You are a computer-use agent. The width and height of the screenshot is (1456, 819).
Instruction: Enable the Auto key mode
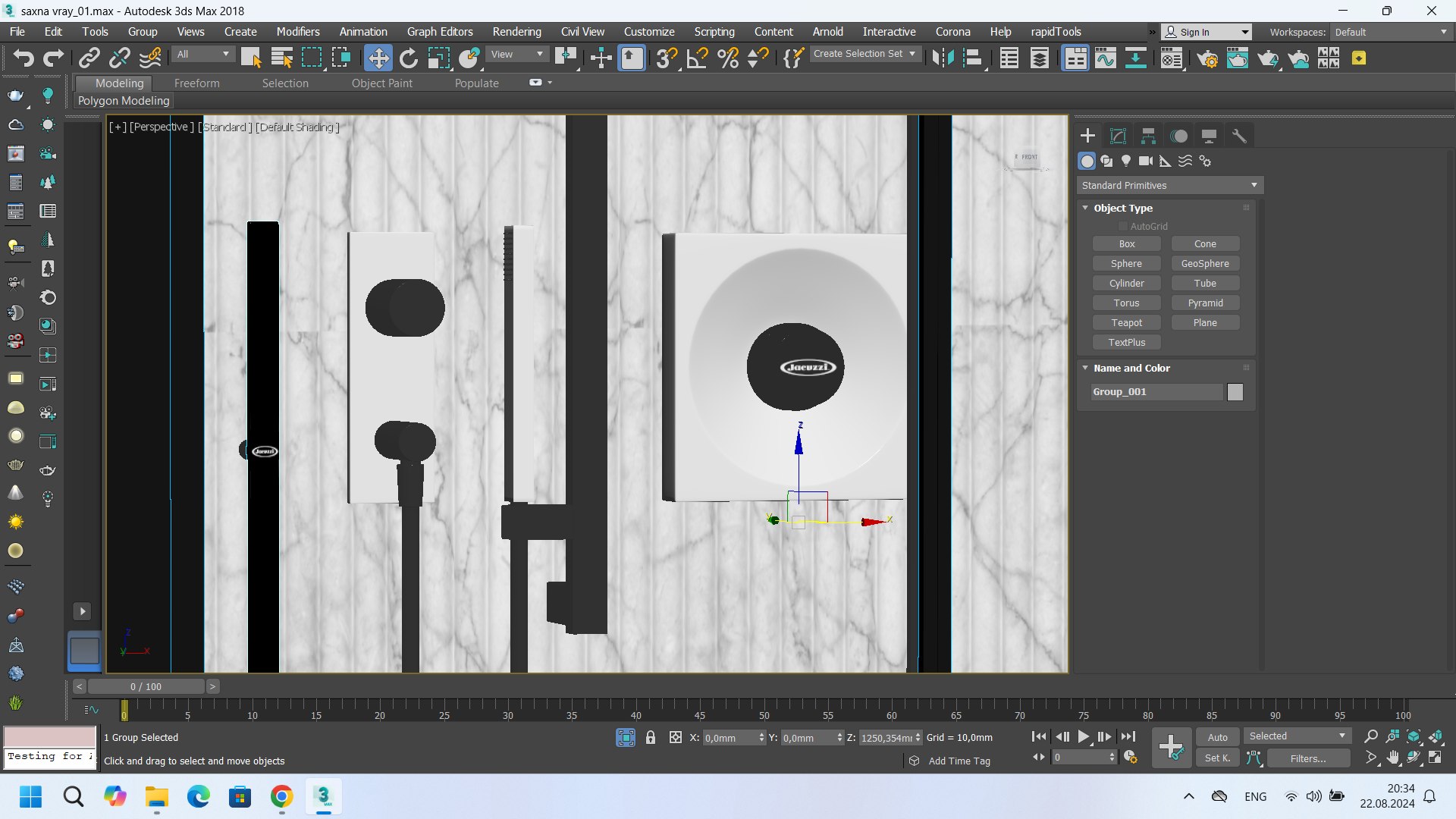(x=1217, y=737)
